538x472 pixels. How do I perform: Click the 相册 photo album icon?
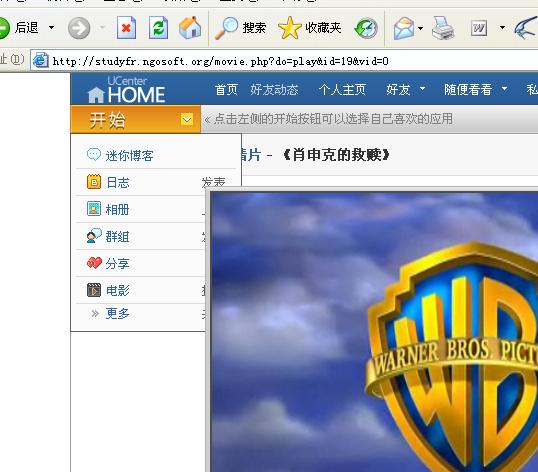point(94,209)
